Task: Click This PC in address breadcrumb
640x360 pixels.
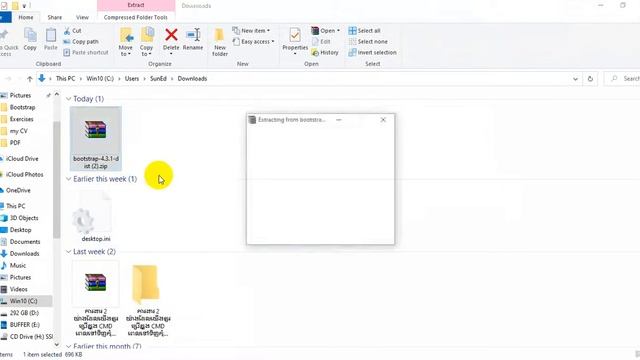Action: coord(65,79)
